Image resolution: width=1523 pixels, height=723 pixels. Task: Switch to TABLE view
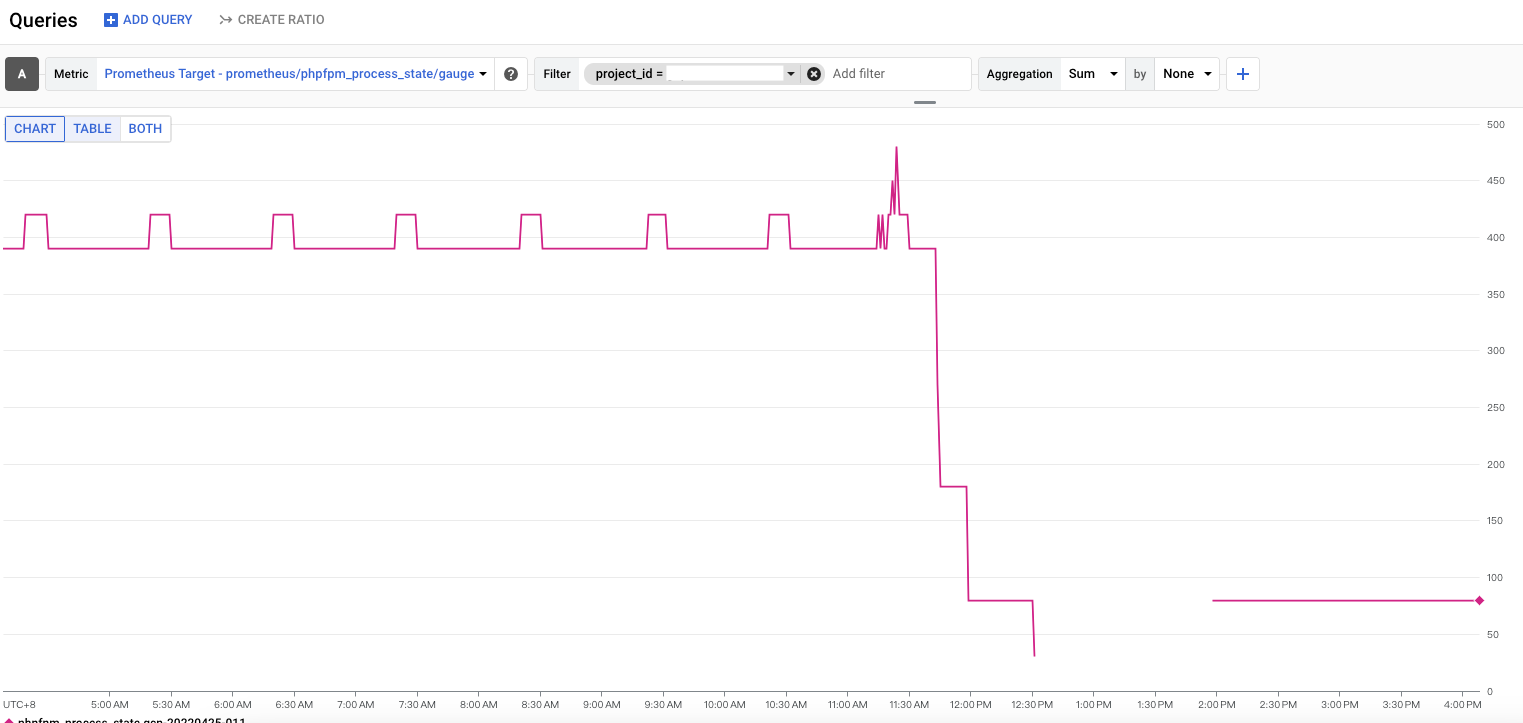coord(93,129)
